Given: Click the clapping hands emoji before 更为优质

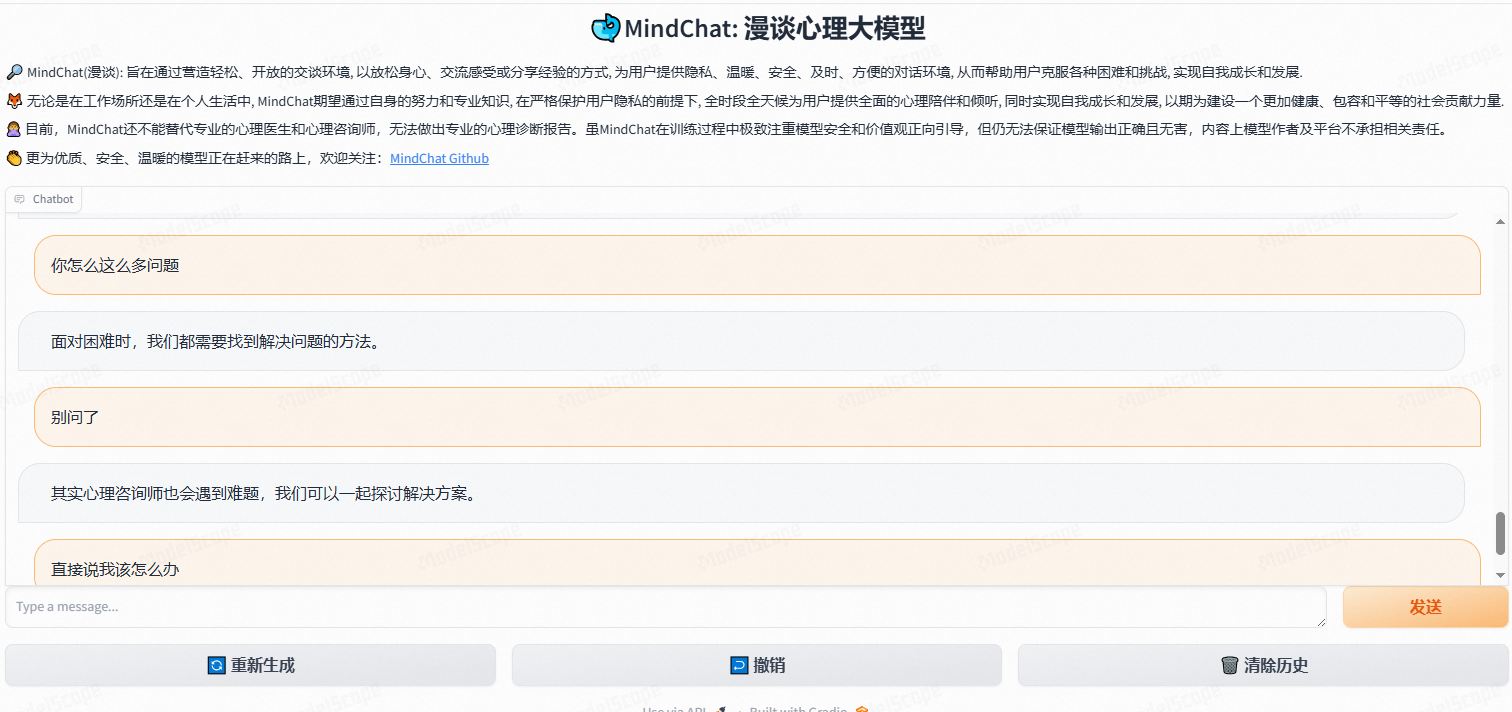Looking at the screenshot, I should 14,158.
